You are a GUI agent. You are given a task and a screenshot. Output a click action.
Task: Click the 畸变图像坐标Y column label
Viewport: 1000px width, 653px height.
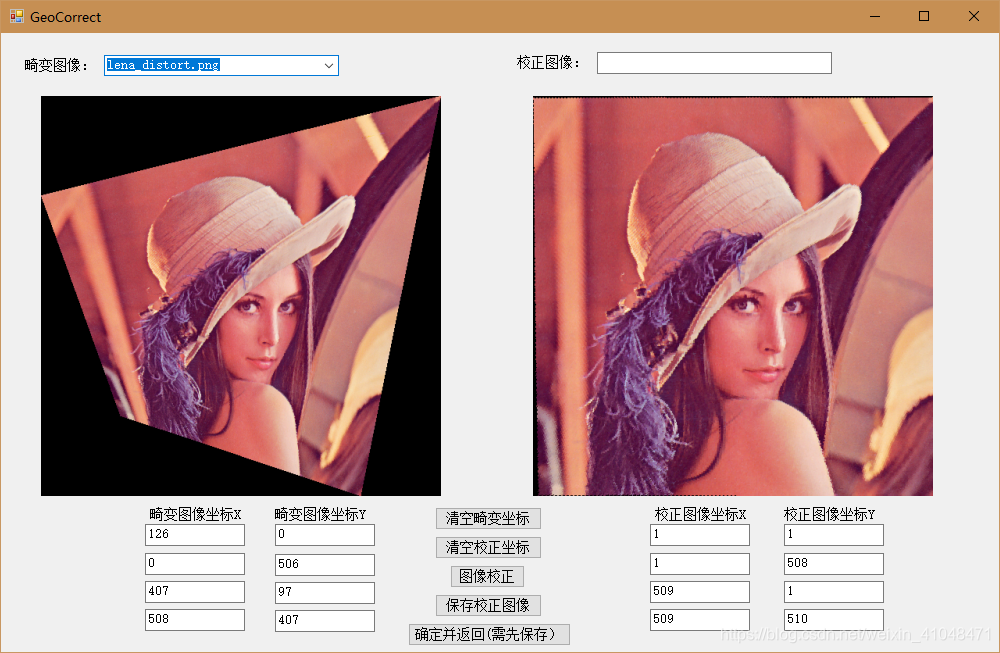(x=320, y=514)
